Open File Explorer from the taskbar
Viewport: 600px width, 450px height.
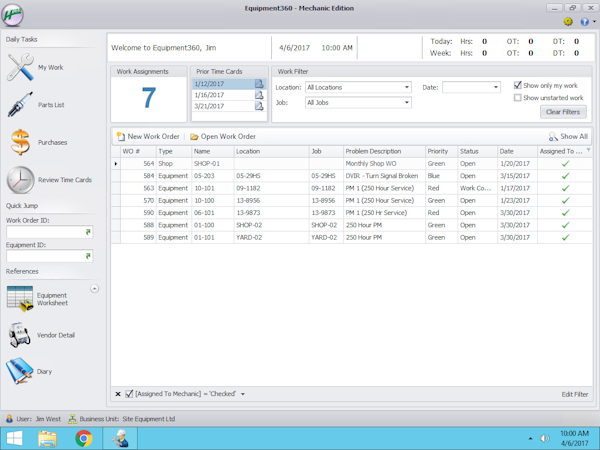click(47, 439)
